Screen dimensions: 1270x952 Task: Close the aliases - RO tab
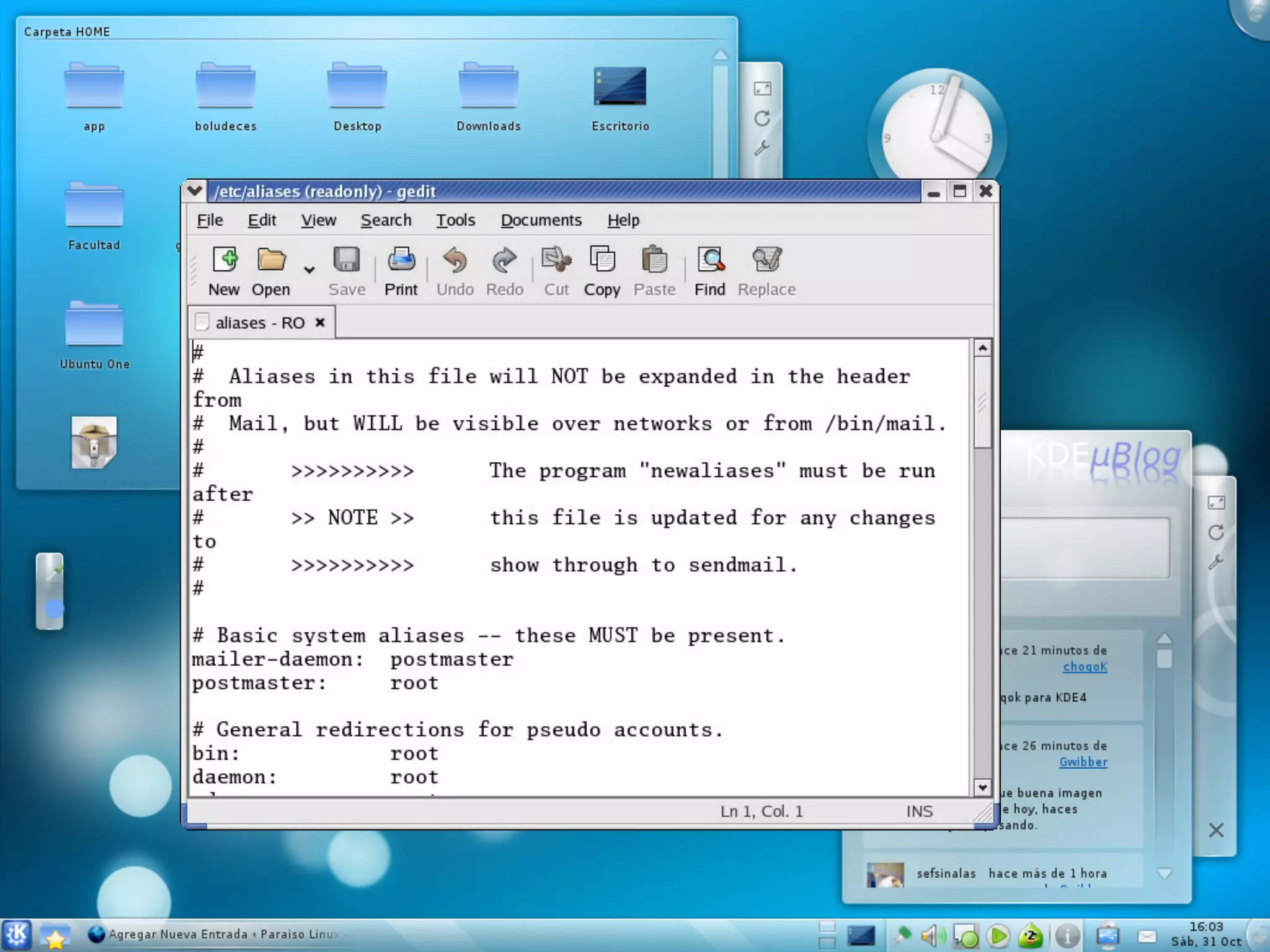coord(320,322)
